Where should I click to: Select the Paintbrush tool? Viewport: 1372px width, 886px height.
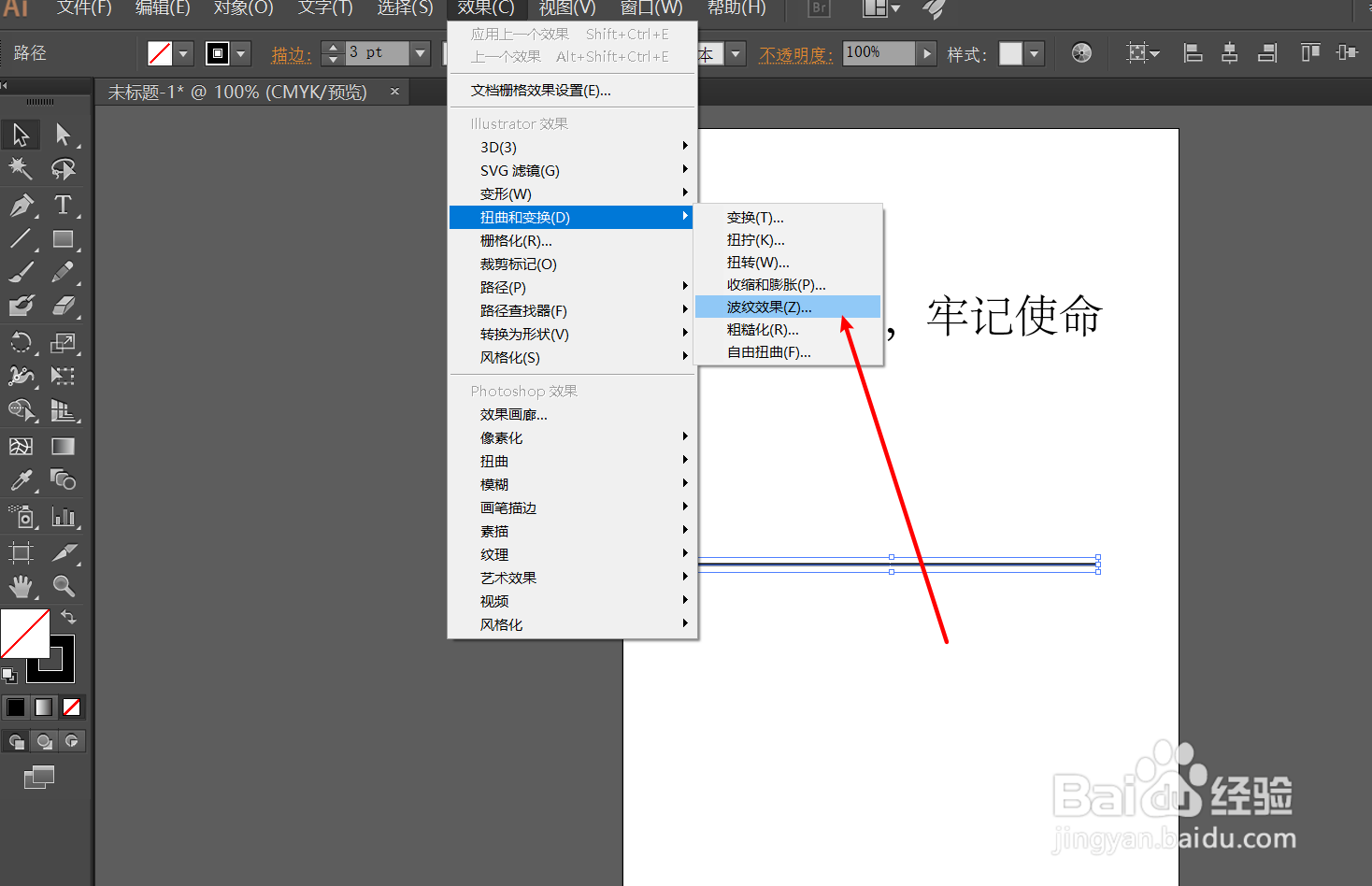point(21,272)
